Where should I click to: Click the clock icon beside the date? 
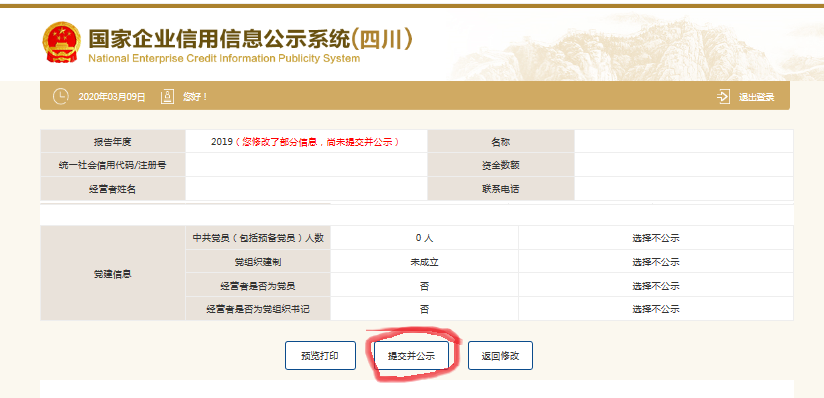[x=61, y=97]
